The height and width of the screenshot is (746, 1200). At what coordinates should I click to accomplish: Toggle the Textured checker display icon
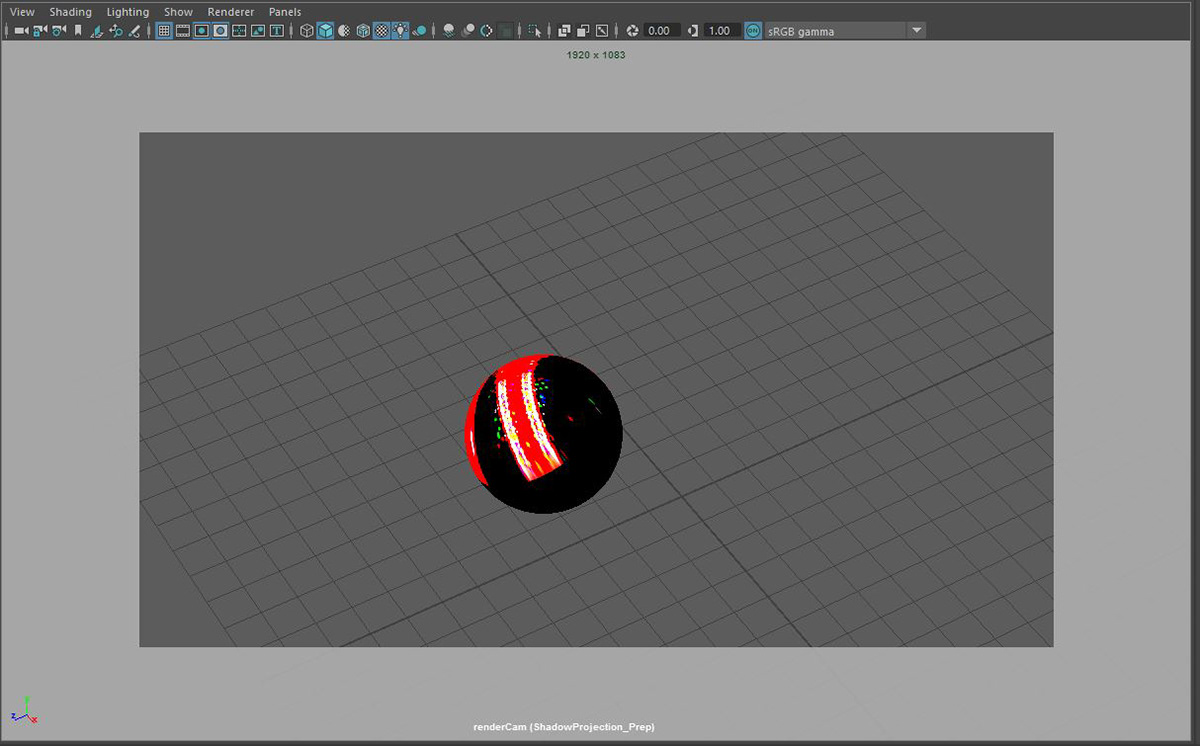[x=382, y=31]
